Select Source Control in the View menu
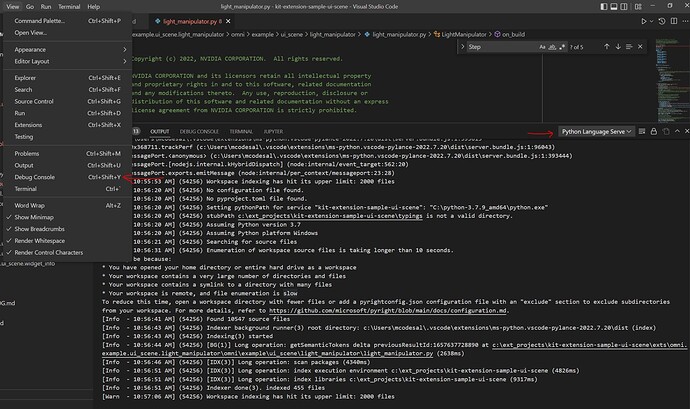This screenshot has height=409, width=690. 67,102
